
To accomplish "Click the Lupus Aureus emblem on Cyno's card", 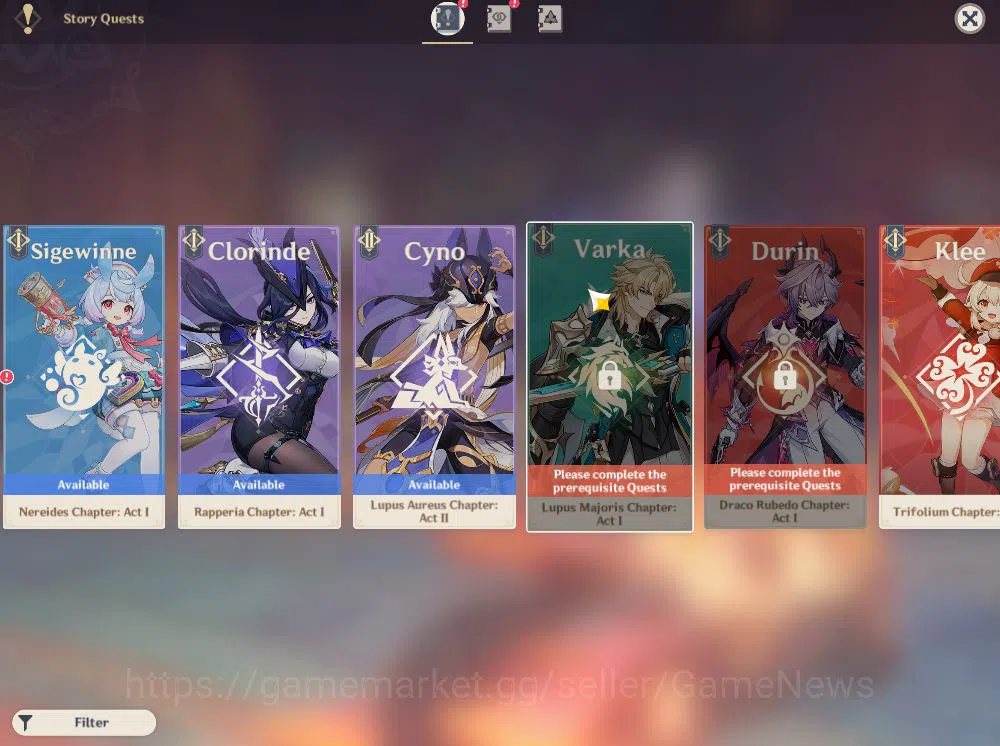I will pos(434,376).
